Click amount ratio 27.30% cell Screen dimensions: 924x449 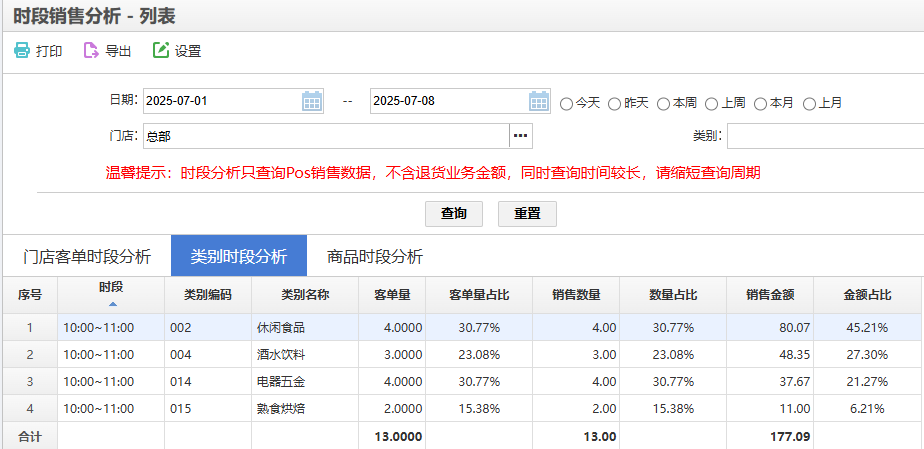pyautogui.click(x=867, y=354)
